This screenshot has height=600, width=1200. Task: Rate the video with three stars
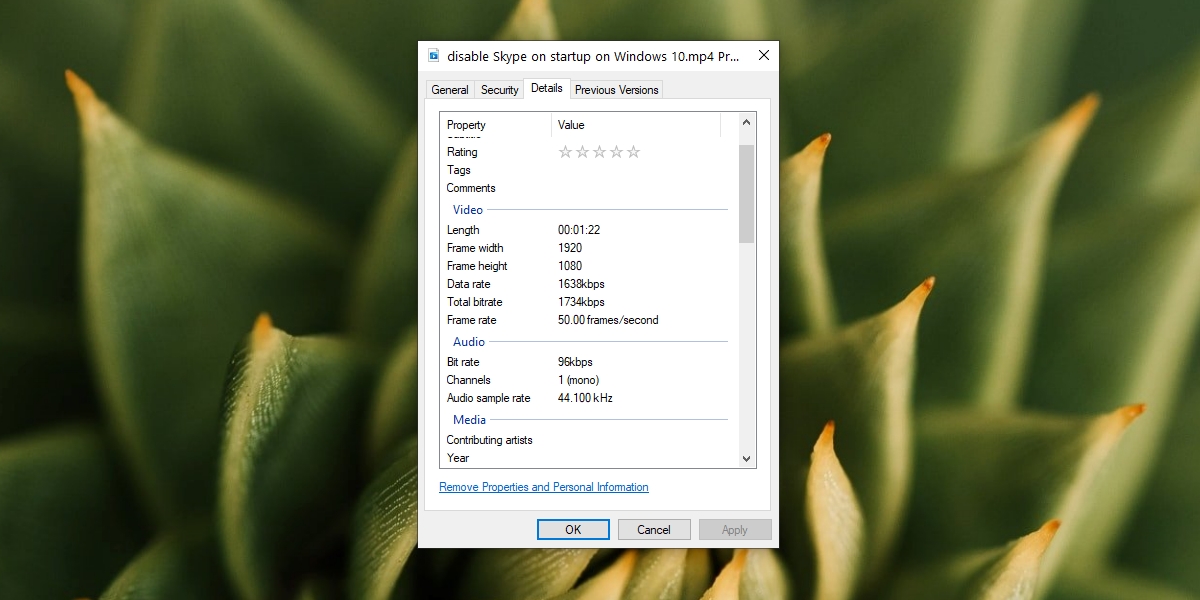point(600,151)
